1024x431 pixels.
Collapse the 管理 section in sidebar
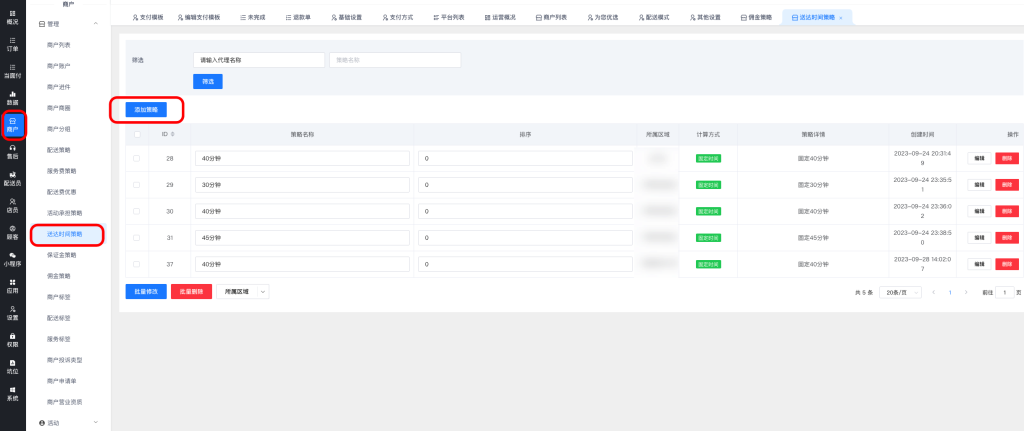tap(94, 23)
